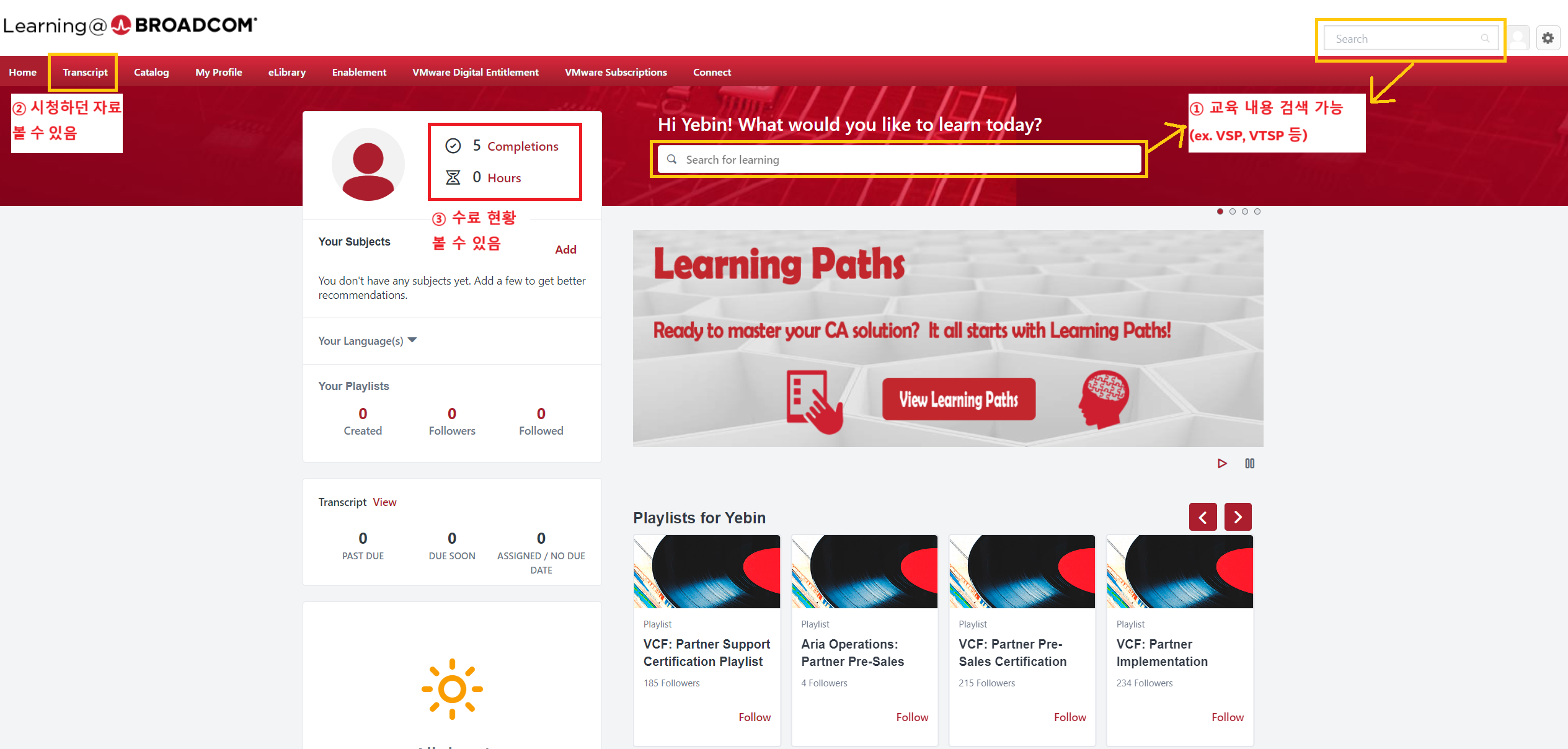Pause the banner carousel
The height and width of the screenshot is (749, 1568).
pyautogui.click(x=1249, y=463)
